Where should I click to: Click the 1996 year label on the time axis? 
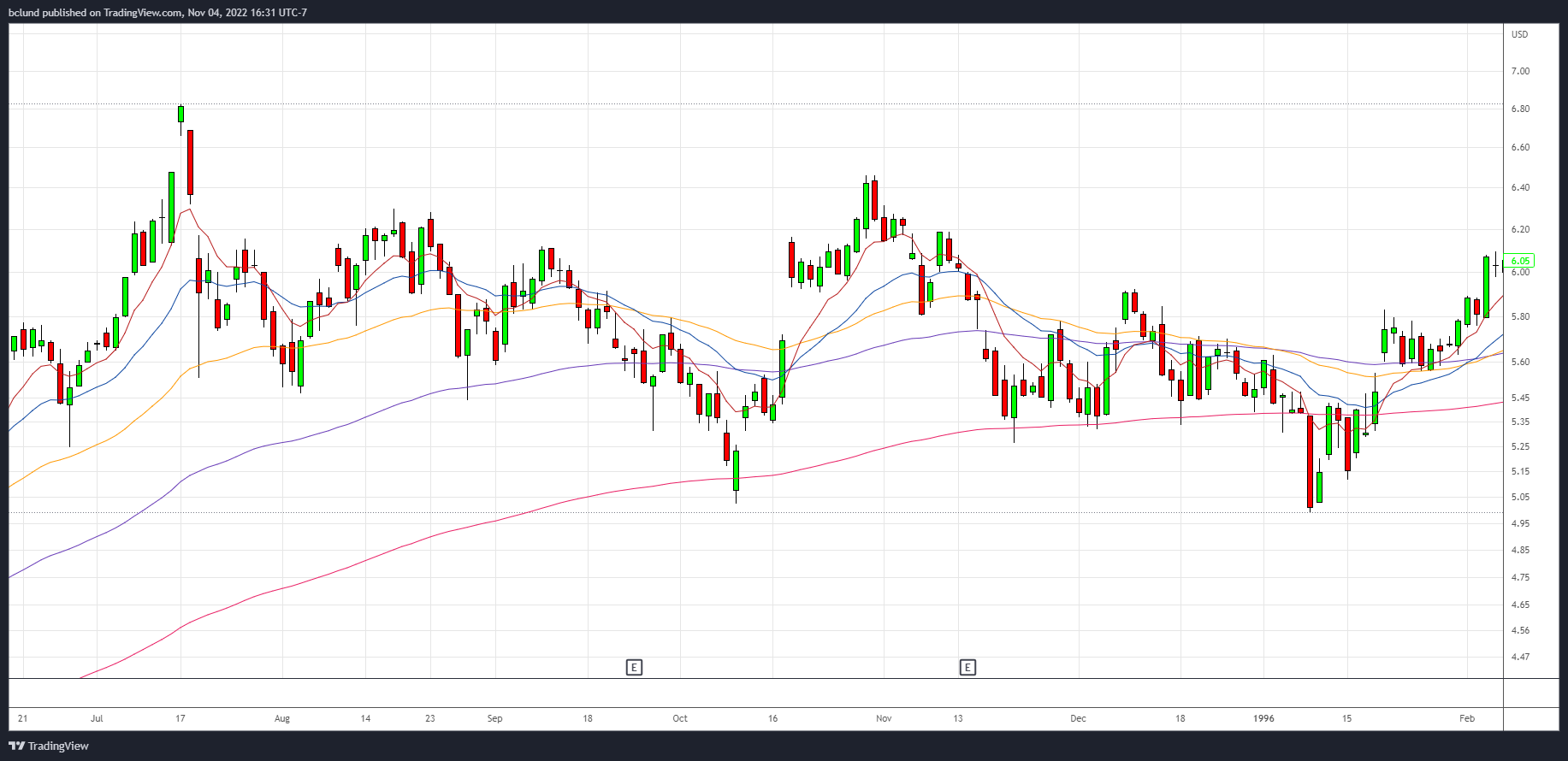(x=1263, y=718)
